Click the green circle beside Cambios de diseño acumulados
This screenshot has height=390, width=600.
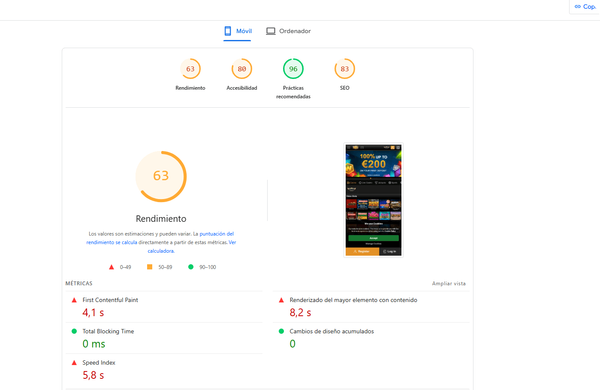pos(281,331)
